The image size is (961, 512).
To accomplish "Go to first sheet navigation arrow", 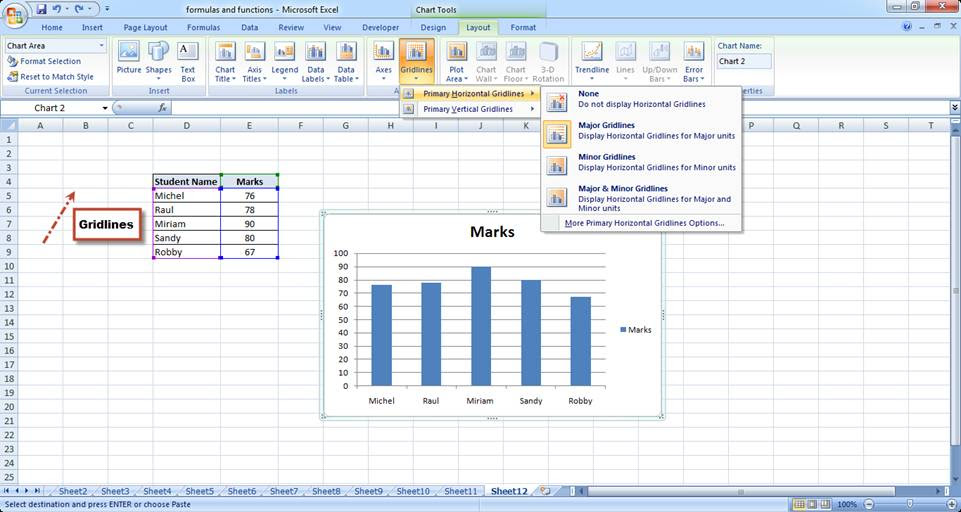I will coord(7,491).
